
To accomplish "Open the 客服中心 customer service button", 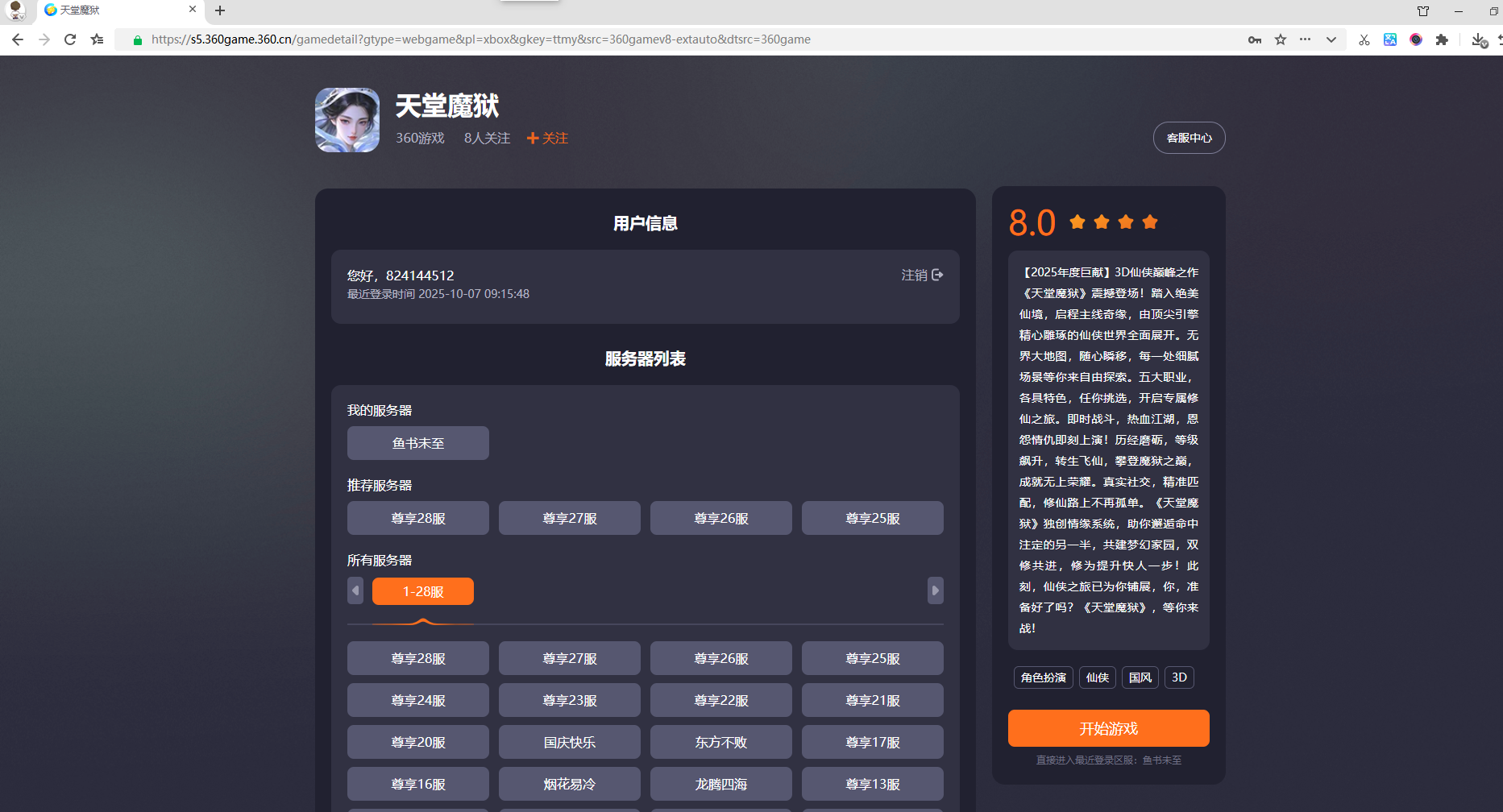I will pos(1189,138).
